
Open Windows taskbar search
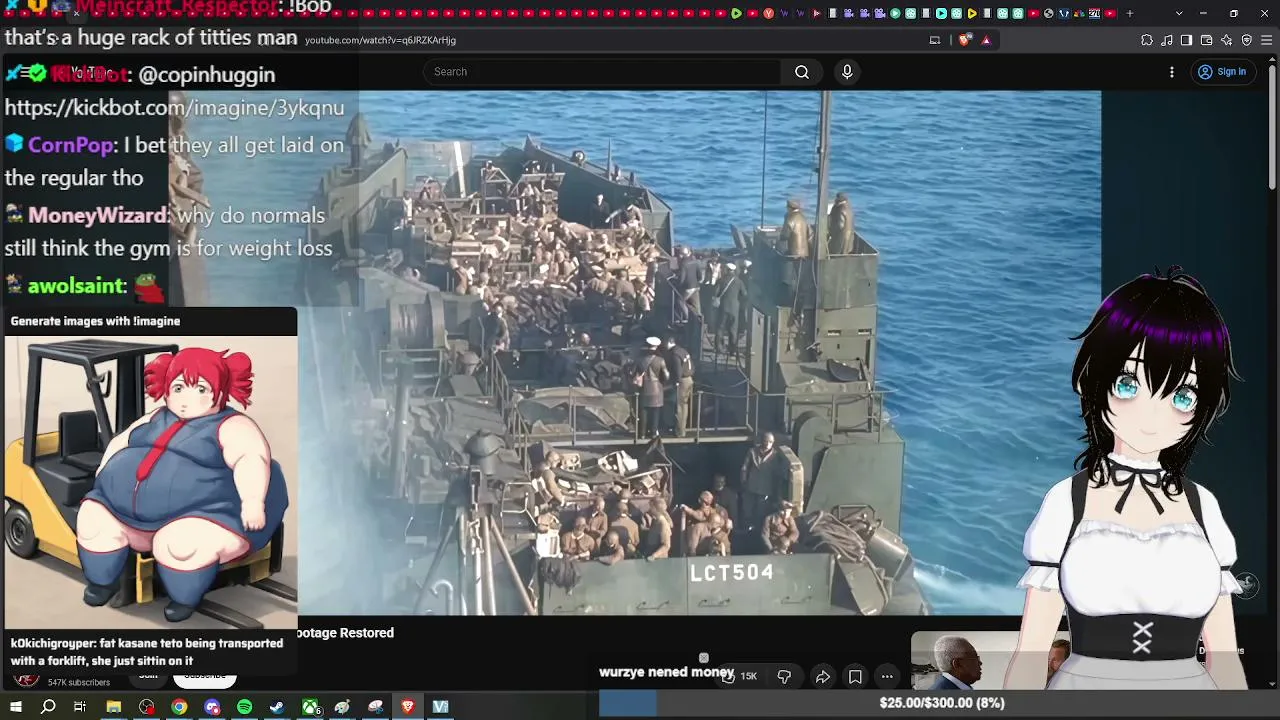(x=48, y=707)
